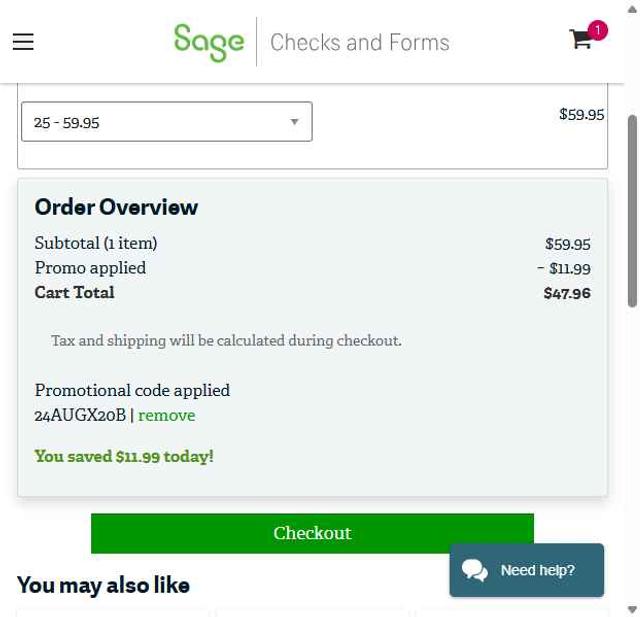Click the Order Overview heading
The height and width of the screenshot is (617, 640).
(116, 207)
